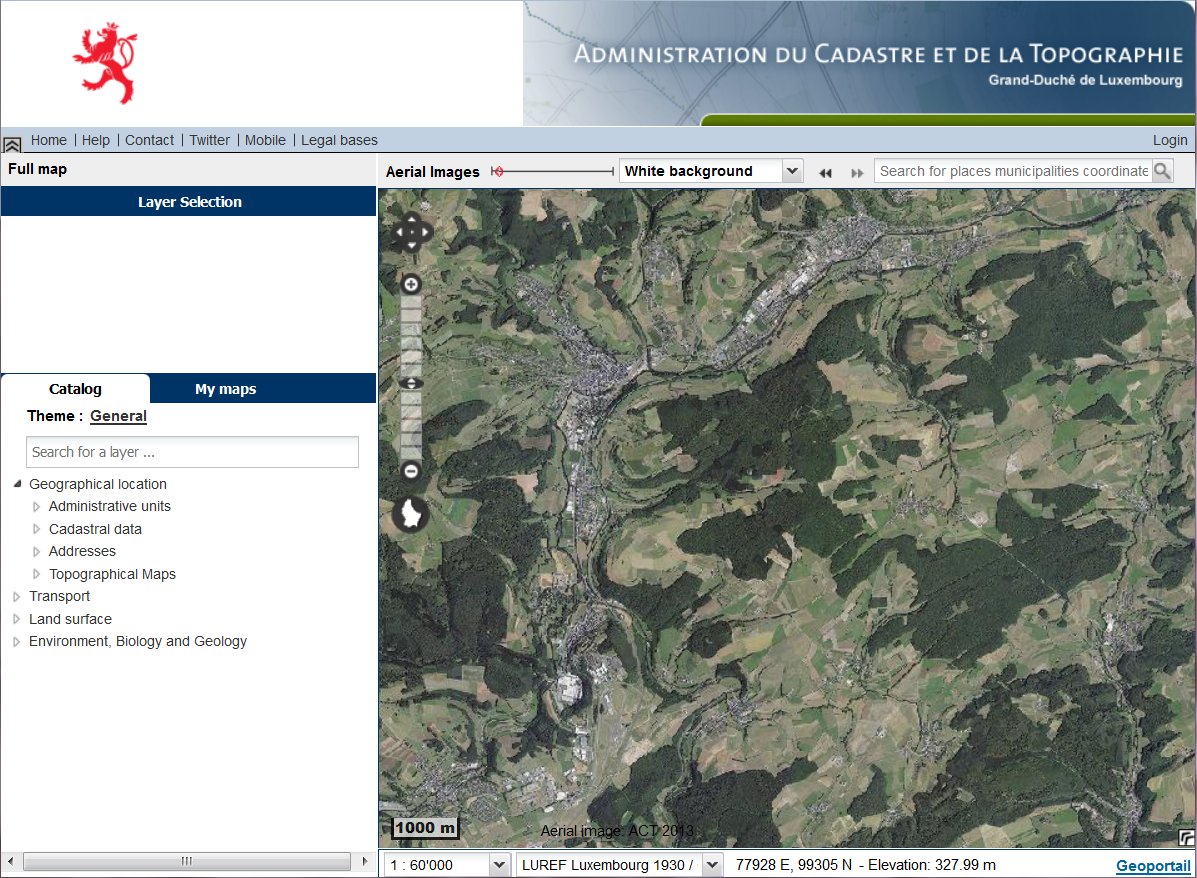Go to previous extent with double-left arrows
Viewport: 1197px width, 878px height.
pyautogui.click(x=826, y=172)
